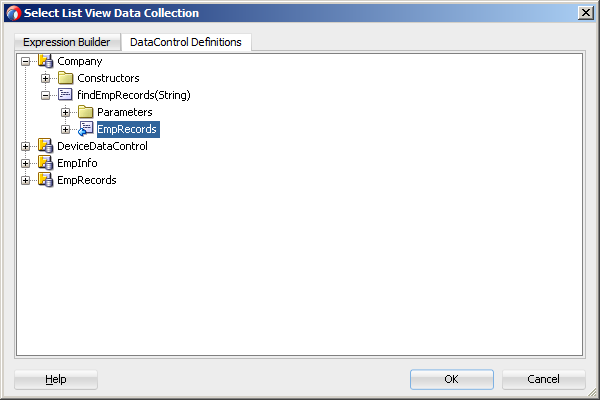Confirm selection with the OK button

click(x=451, y=379)
